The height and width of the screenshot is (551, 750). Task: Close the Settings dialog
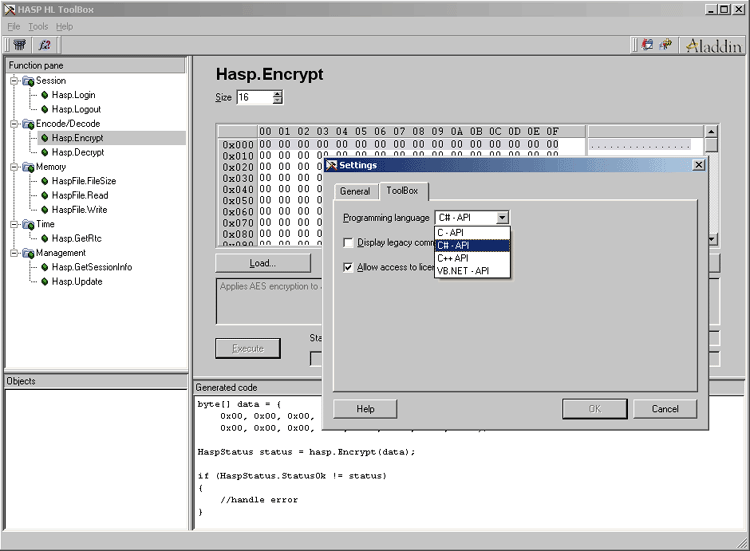[x=698, y=165]
